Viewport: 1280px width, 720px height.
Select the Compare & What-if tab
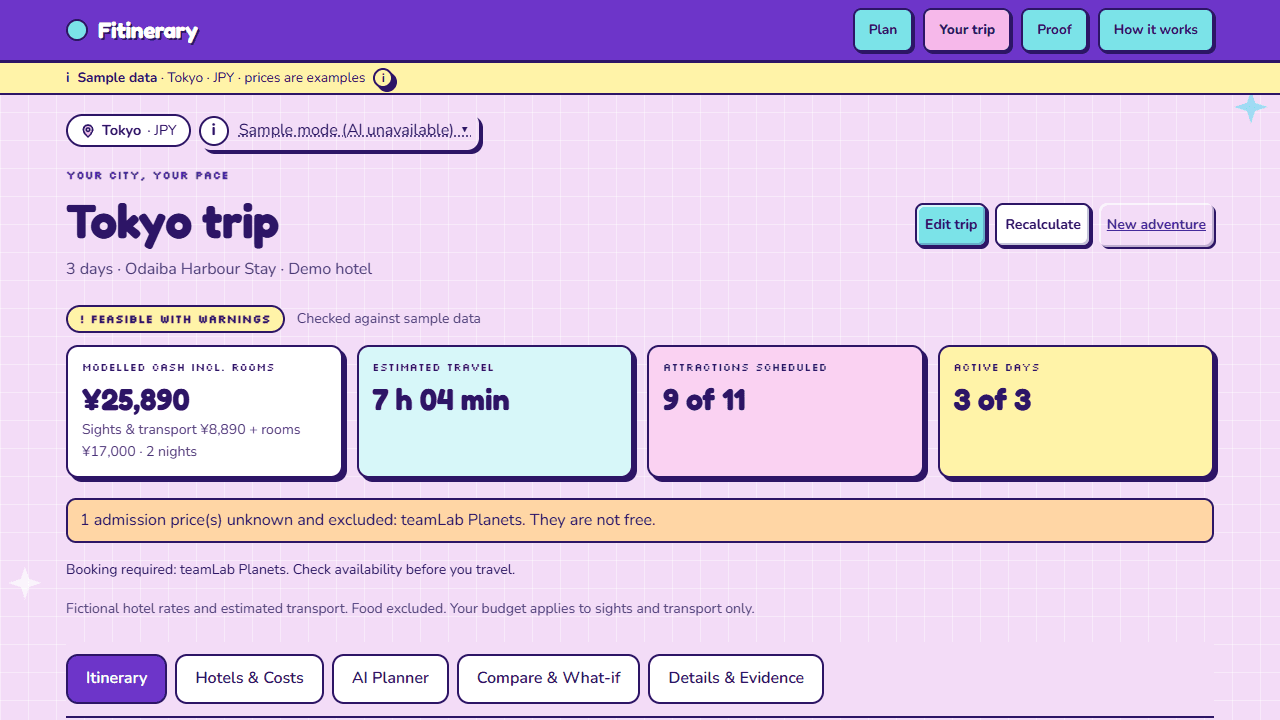point(548,679)
